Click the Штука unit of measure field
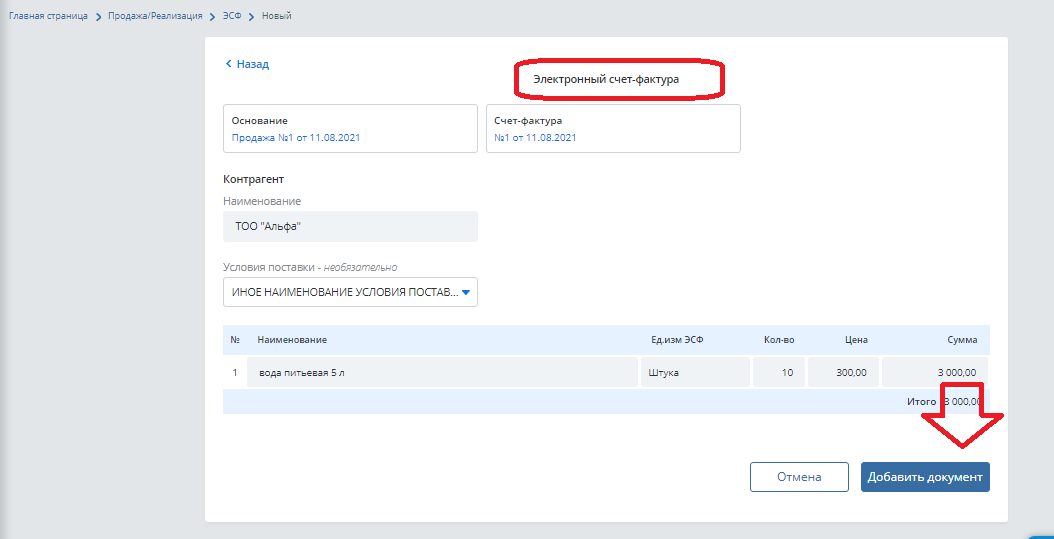 tap(694, 373)
